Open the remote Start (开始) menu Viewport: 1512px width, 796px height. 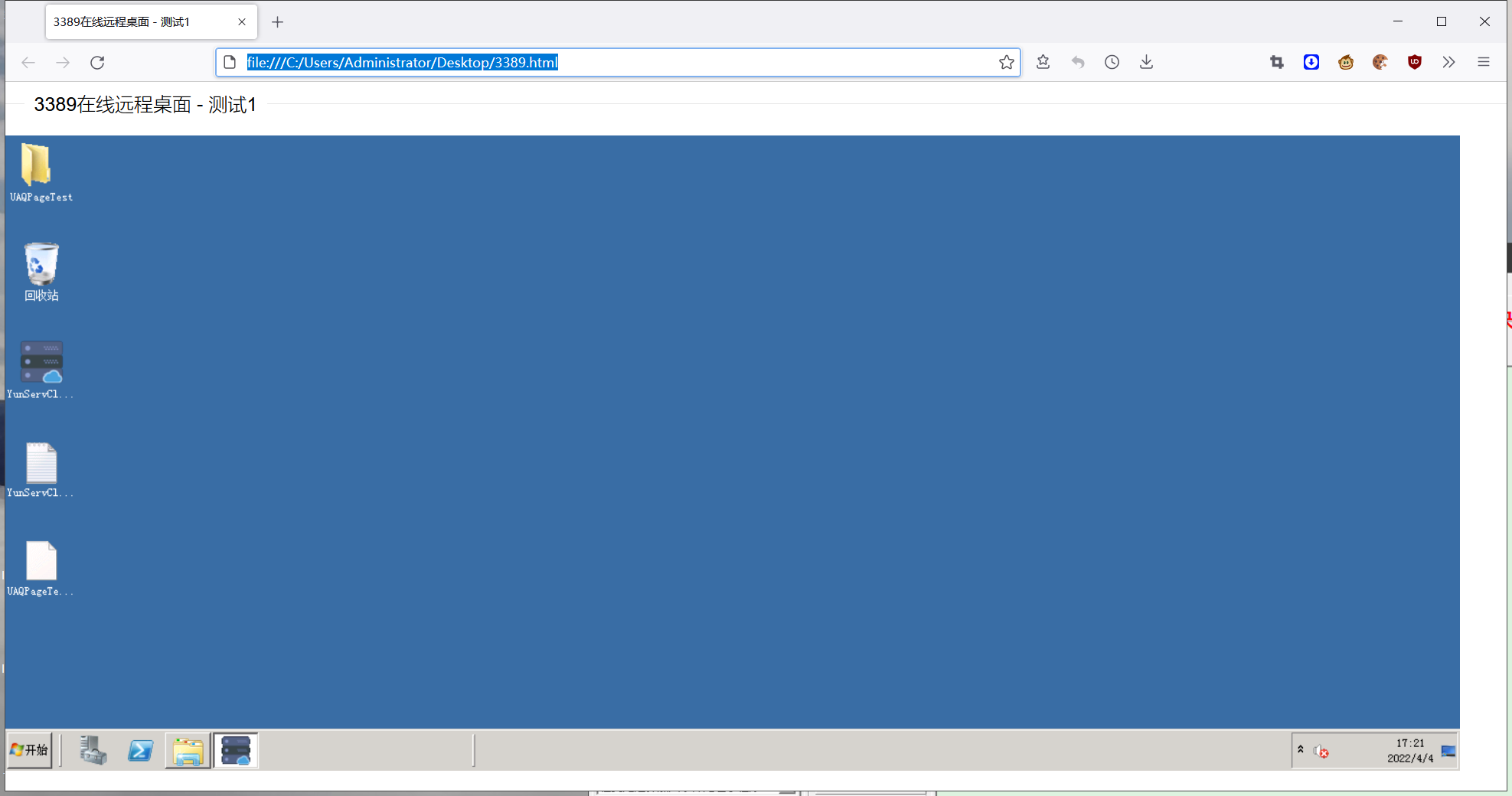(x=29, y=750)
